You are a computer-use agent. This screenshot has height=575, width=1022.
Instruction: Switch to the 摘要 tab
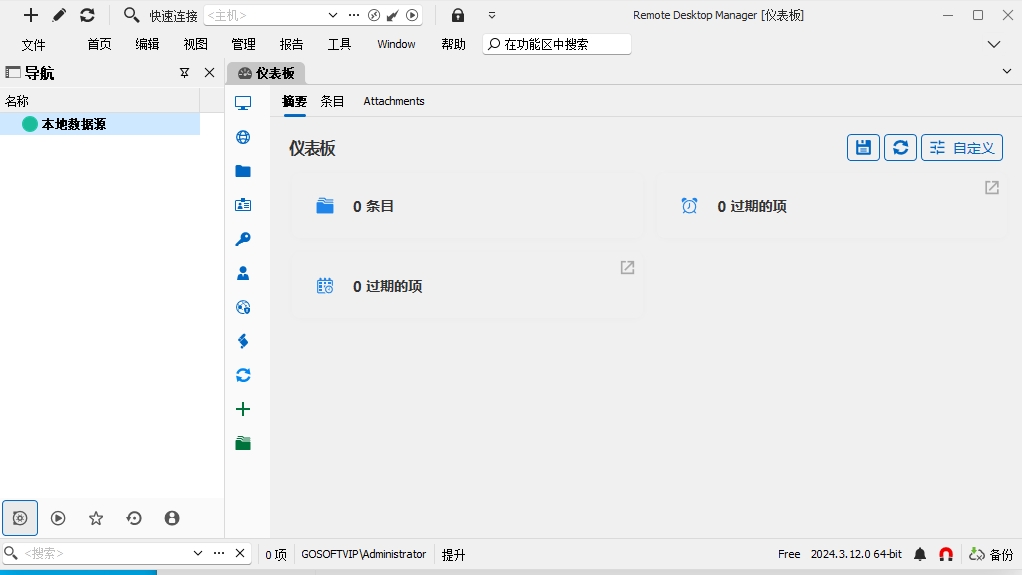295,101
